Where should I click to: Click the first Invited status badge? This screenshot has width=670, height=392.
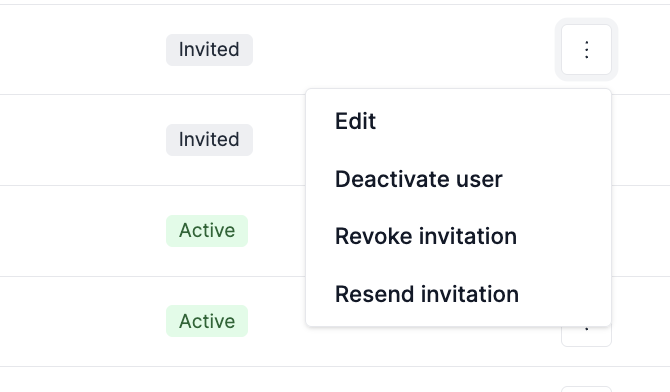[x=209, y=50]
